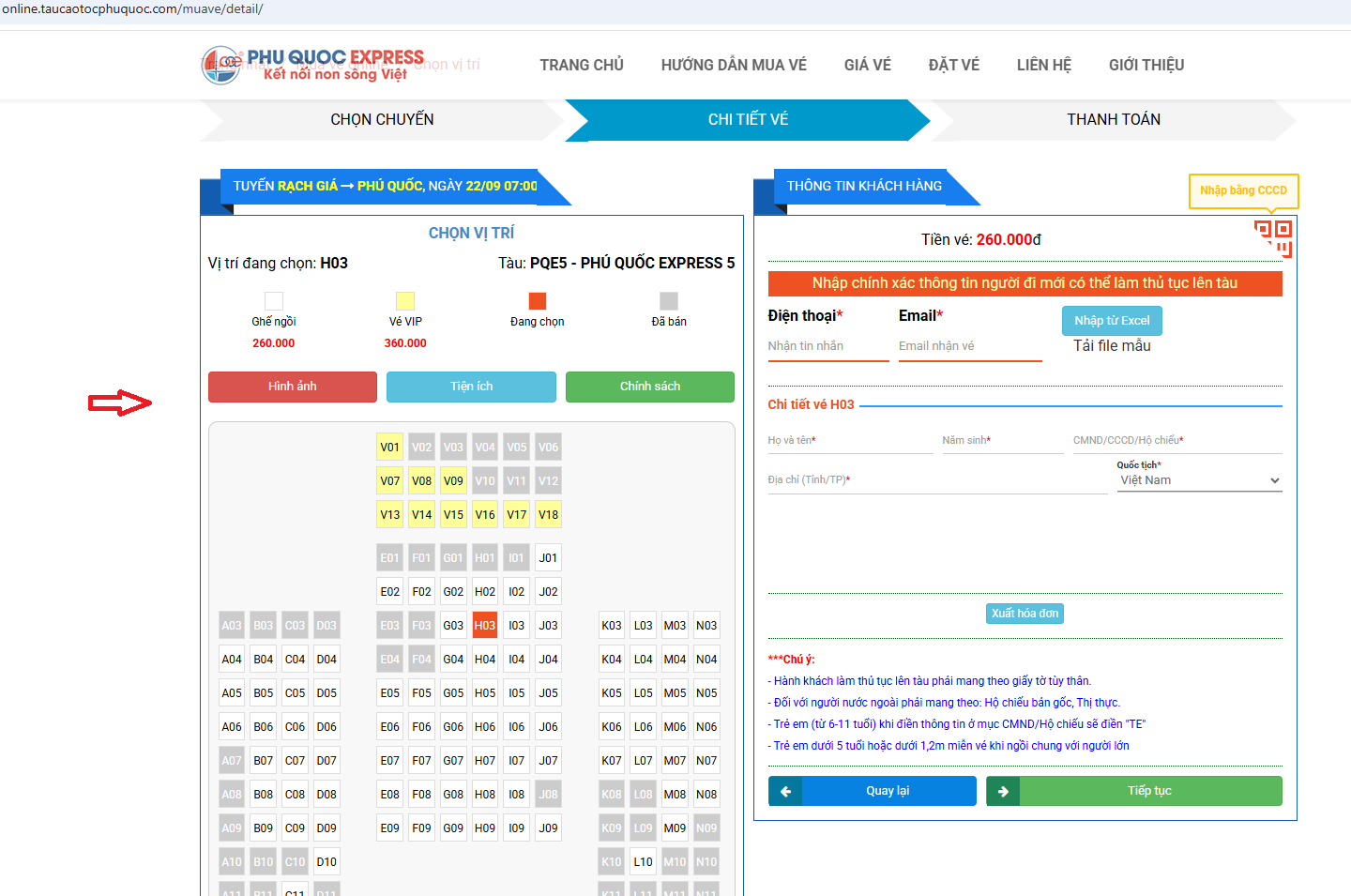Viewport: 1351px width, 896px height.
Task: Pick VIP seat V15
Action: point(453,515)
